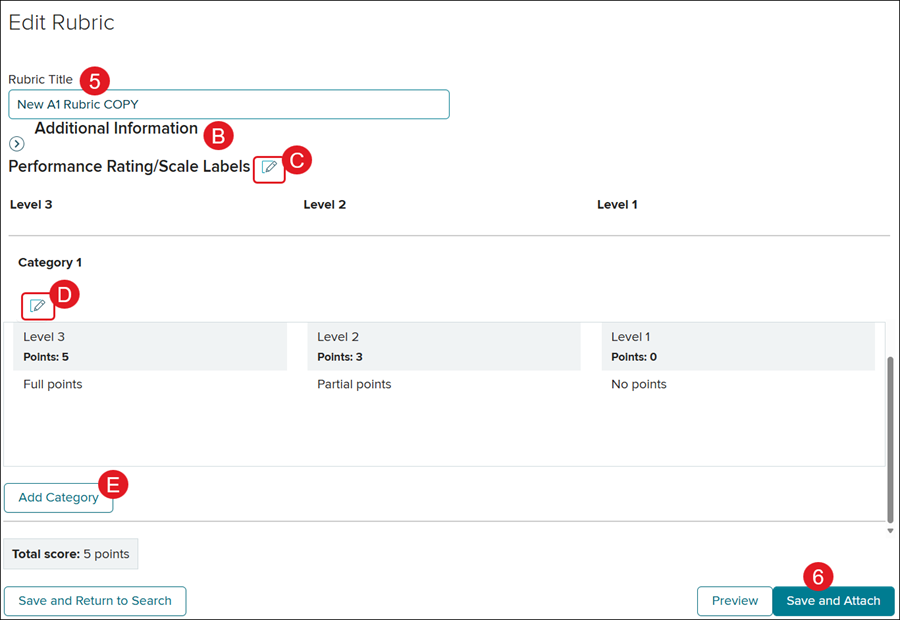Open the rubric Preview

[734, 601]
